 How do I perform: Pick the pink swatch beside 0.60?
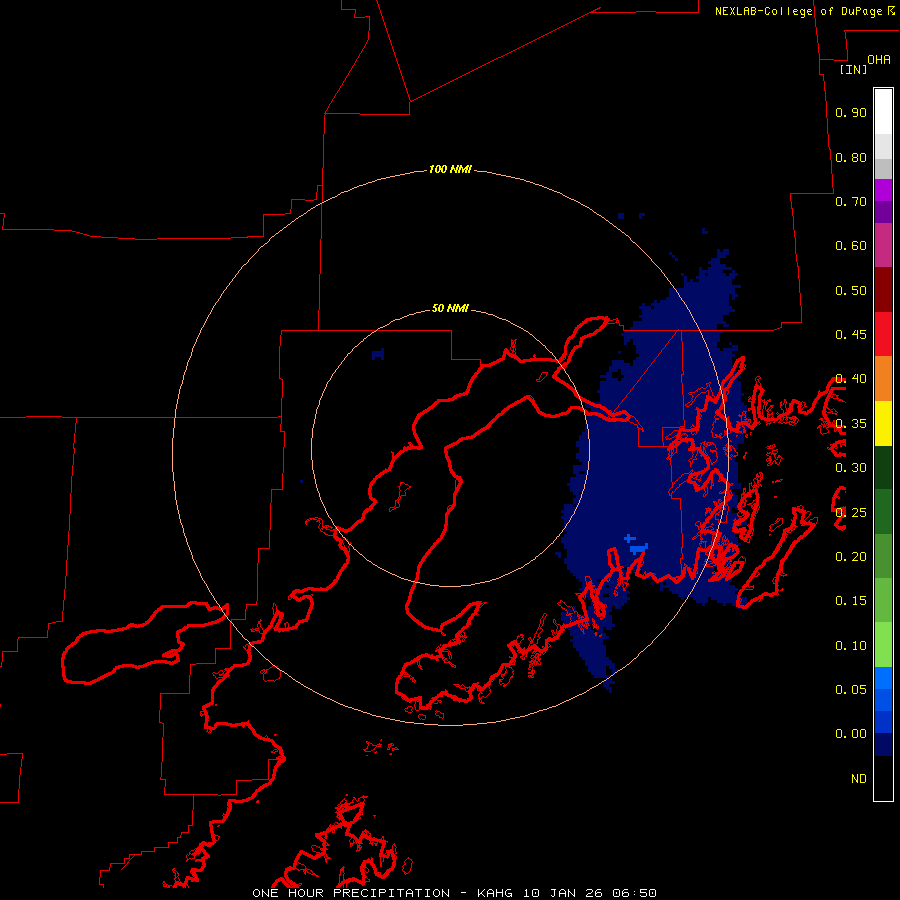[x=883, y=245]
